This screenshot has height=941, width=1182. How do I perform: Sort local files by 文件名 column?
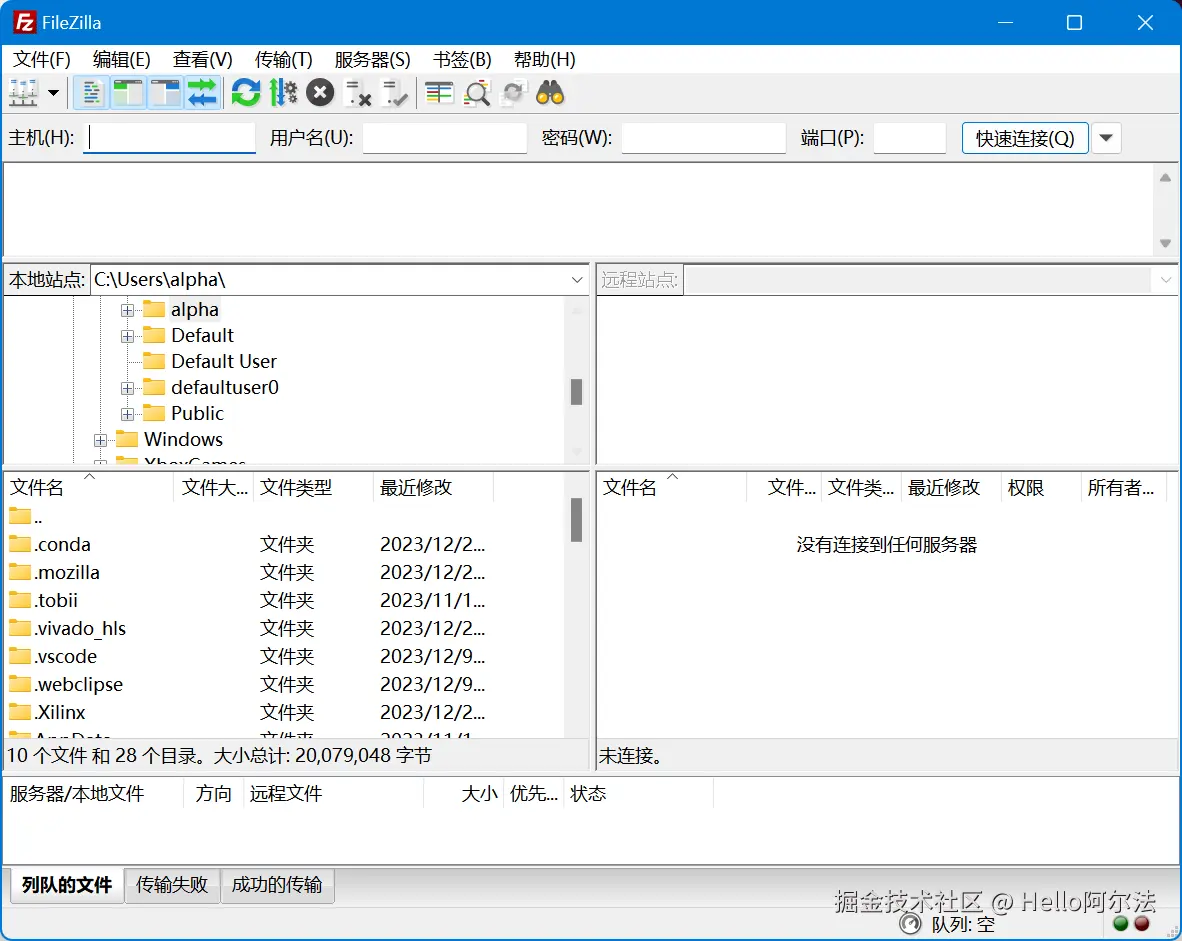pos(89,487)
